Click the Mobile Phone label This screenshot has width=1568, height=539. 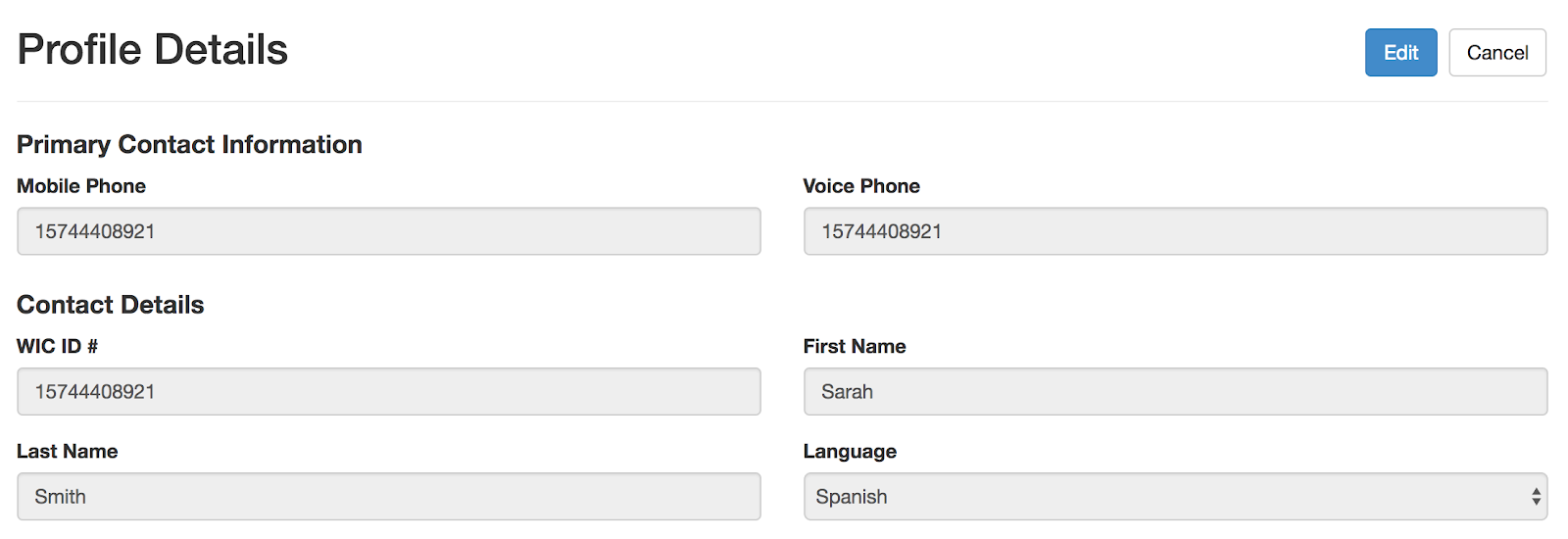(x=81, y=186)
